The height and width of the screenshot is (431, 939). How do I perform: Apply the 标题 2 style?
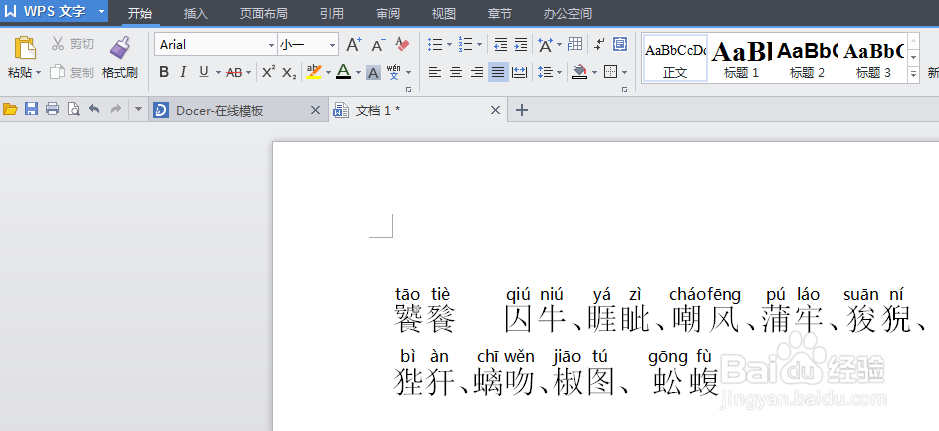pos(807,58)
